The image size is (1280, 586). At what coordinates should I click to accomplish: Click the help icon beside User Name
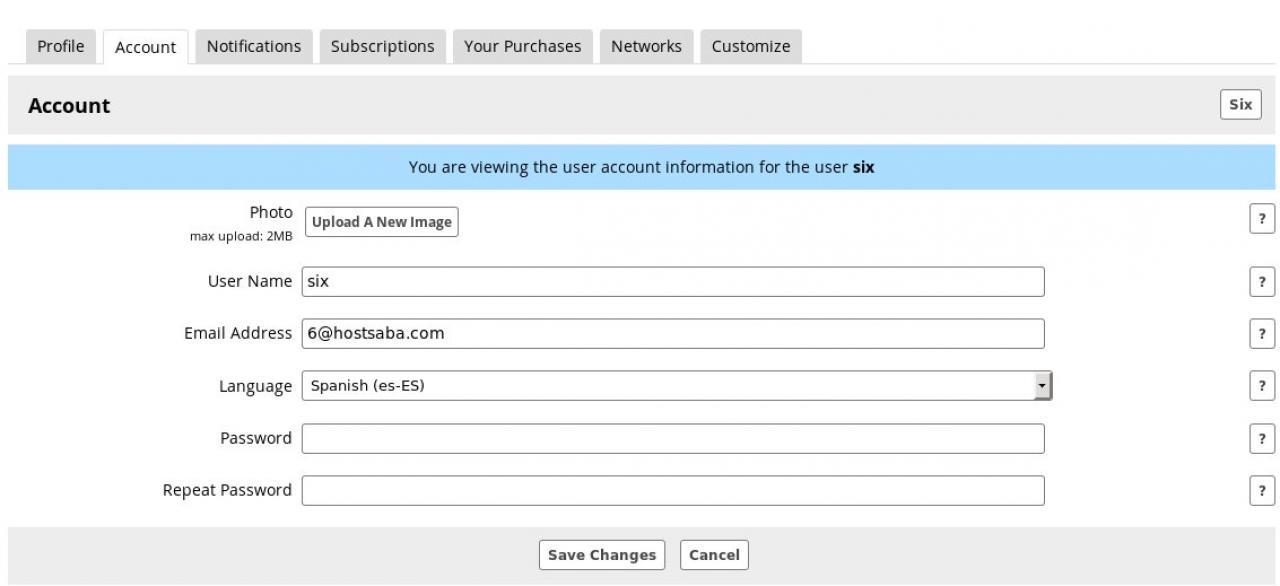pyautogui.click(x=1262, y=282)
